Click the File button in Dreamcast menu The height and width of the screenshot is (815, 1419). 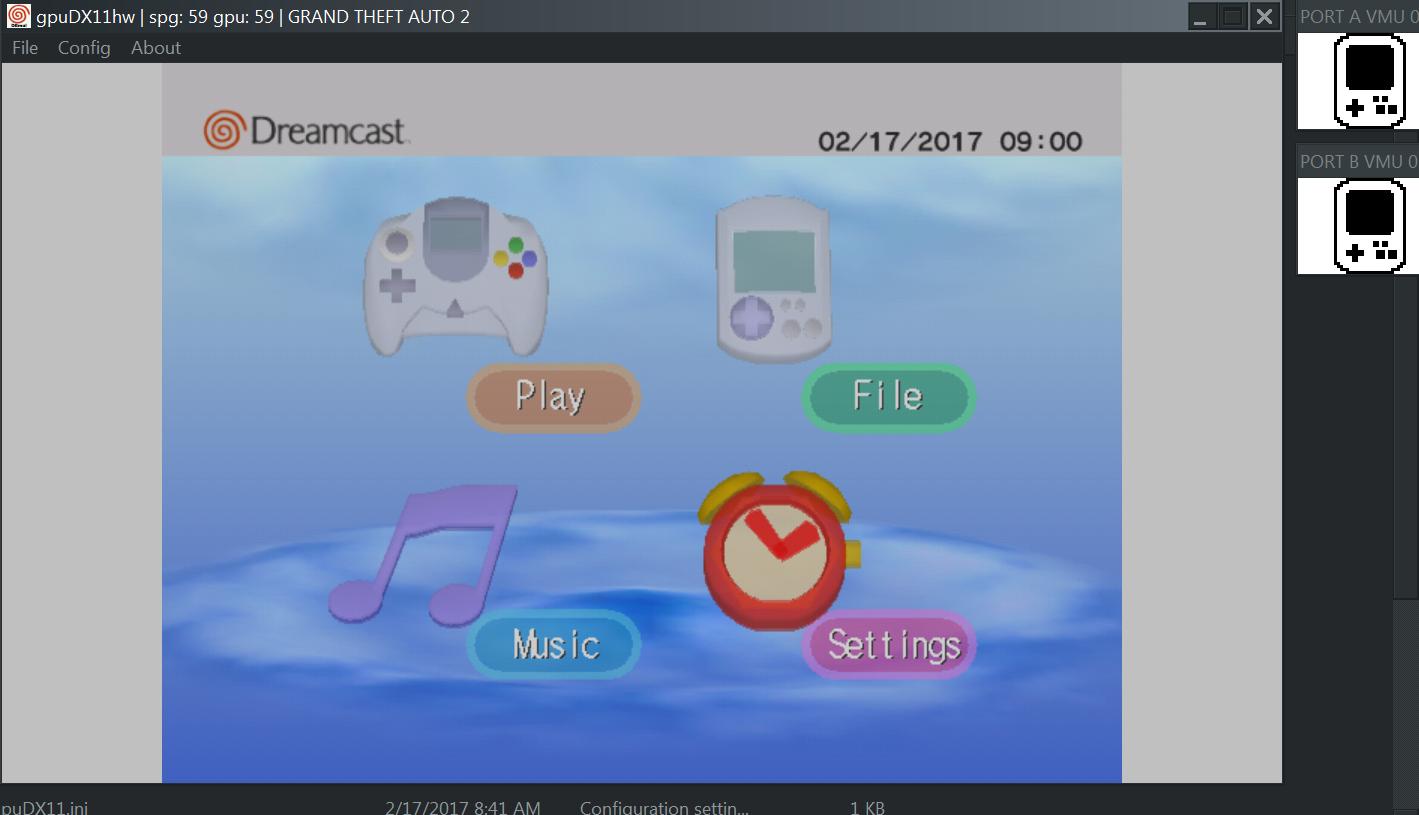(888, 396)
